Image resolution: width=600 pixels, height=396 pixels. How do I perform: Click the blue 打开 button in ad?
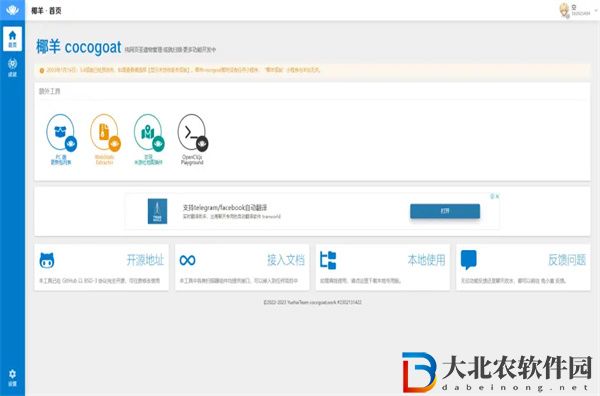(x=445, y=211)
